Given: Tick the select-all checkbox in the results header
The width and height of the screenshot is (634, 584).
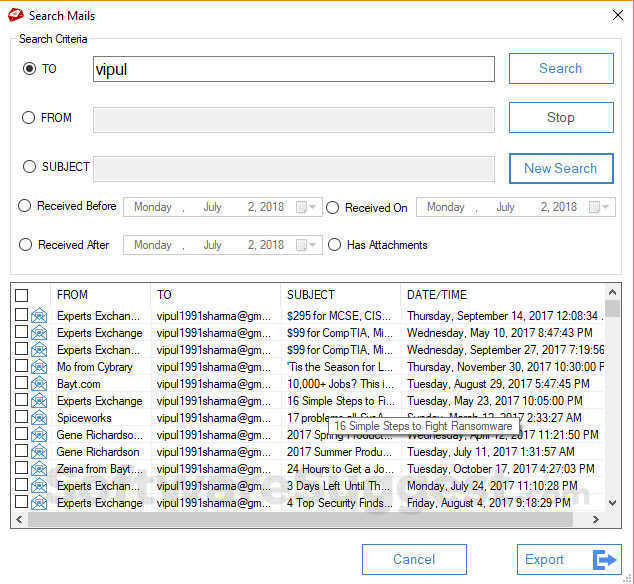Looking at the screenshot, I should point(21,295).
